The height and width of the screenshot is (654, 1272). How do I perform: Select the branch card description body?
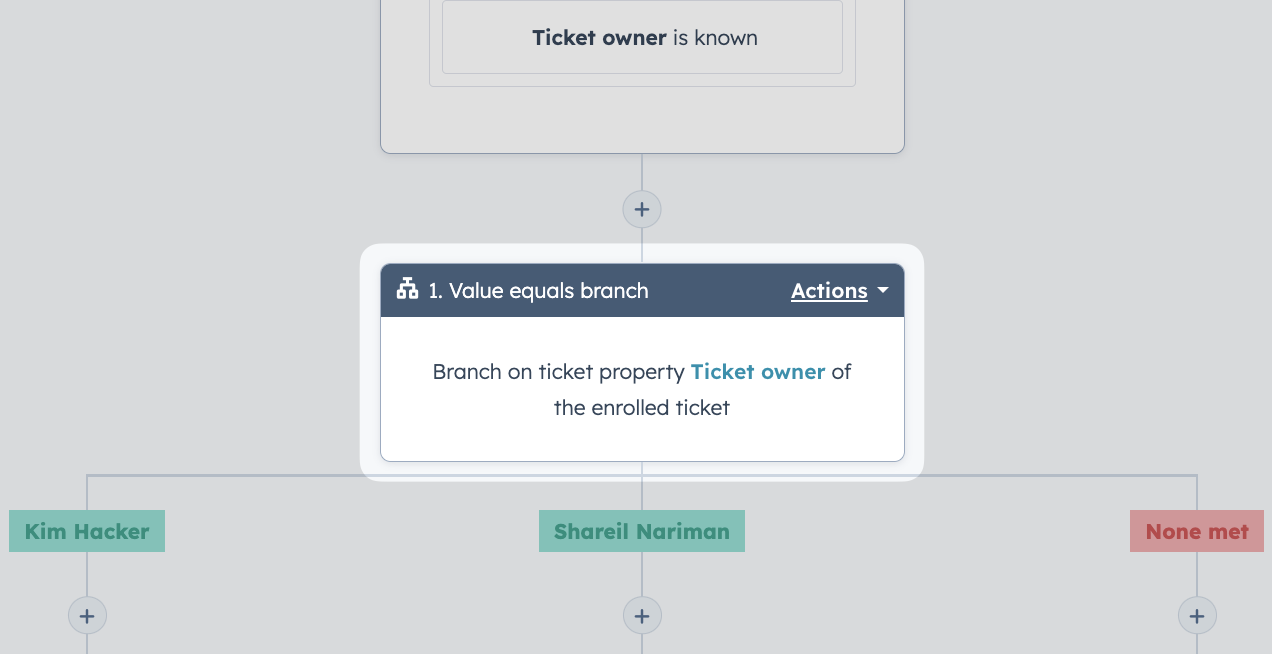tap(642, 389)
